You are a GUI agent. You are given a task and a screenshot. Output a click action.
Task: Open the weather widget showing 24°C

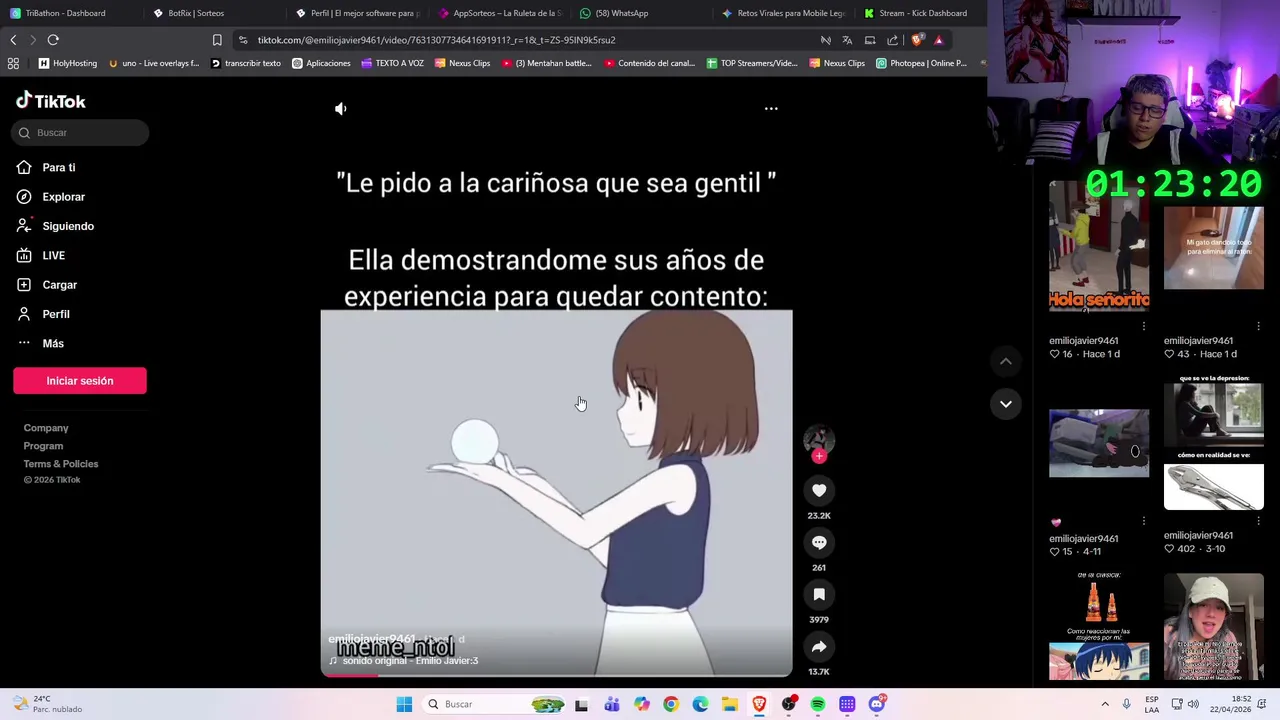pos(45,704)
